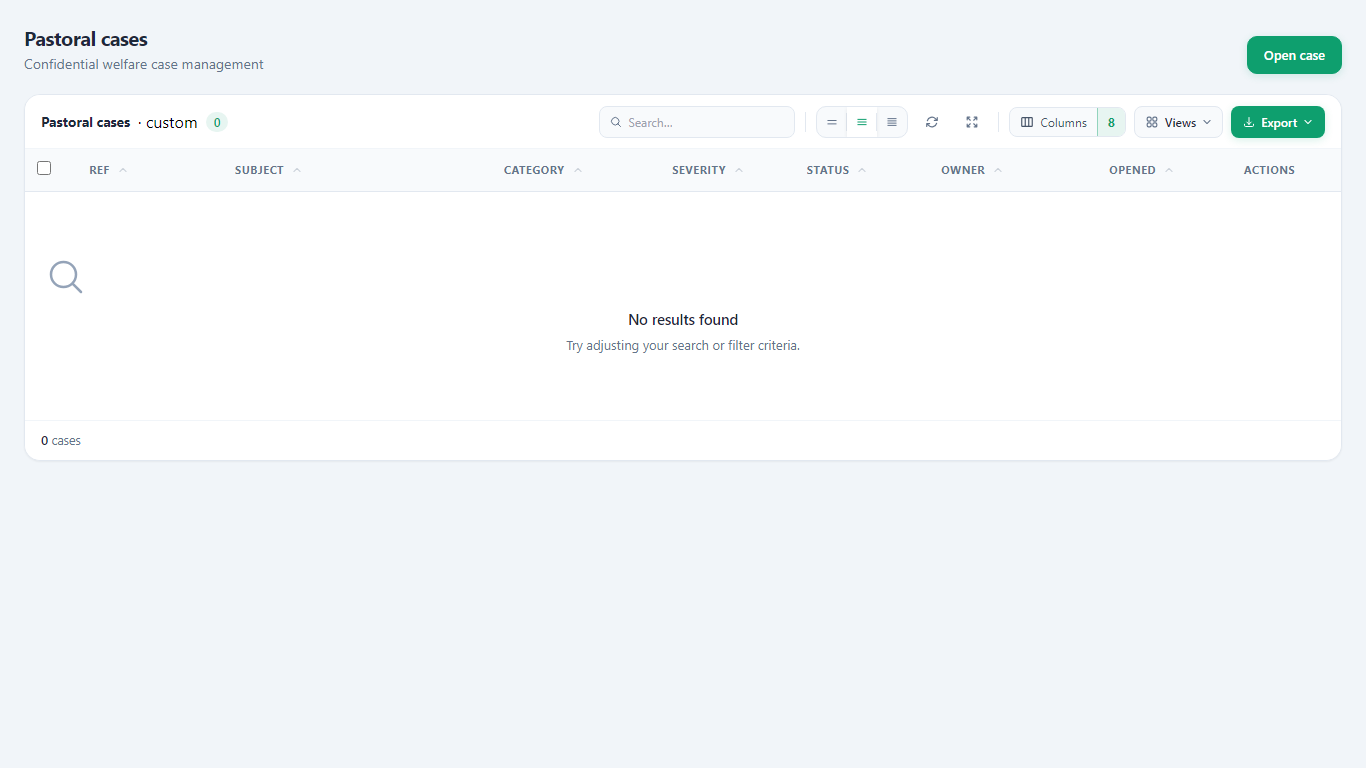Sort by the REF column
Viewport: 1366px width, 768px height.
108,170
